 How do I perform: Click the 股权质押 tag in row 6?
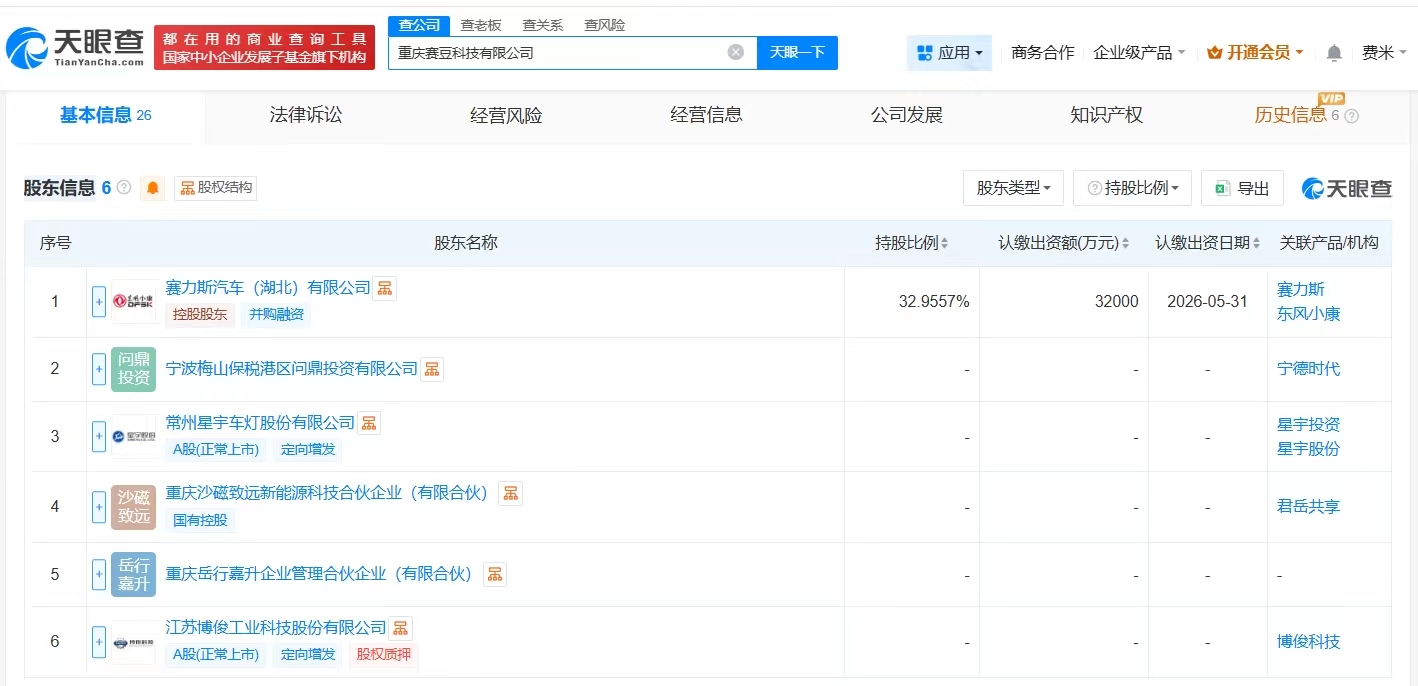(384, 655)
